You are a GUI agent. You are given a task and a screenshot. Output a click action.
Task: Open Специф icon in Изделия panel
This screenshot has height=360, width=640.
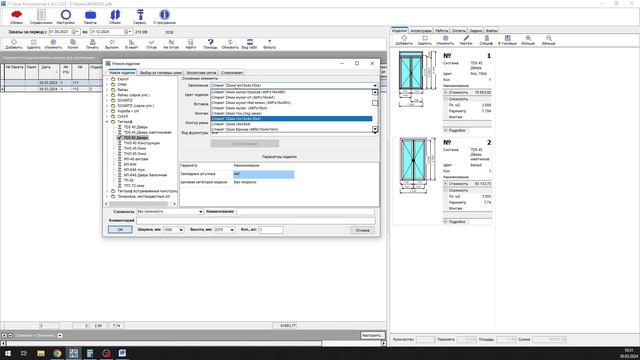[486, 40]
